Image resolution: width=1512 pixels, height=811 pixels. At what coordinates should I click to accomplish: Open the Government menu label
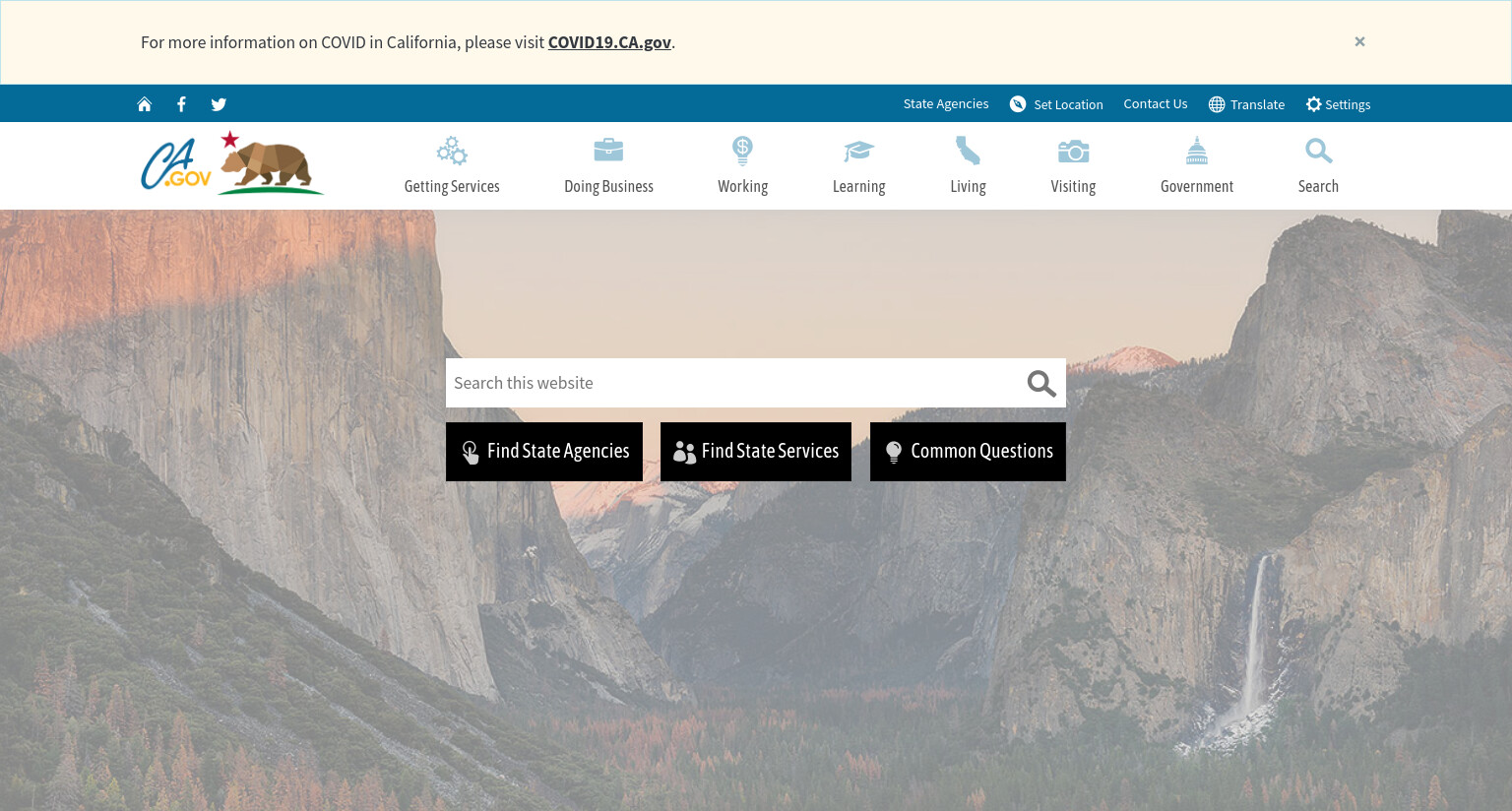click(x=1197, y=186)
